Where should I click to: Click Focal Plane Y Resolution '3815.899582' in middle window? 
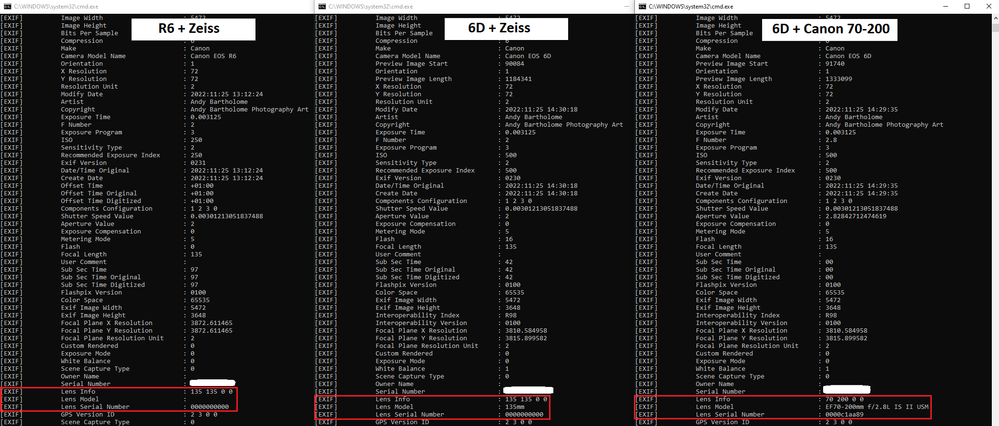pyautogui.click(x=526, y=338)
